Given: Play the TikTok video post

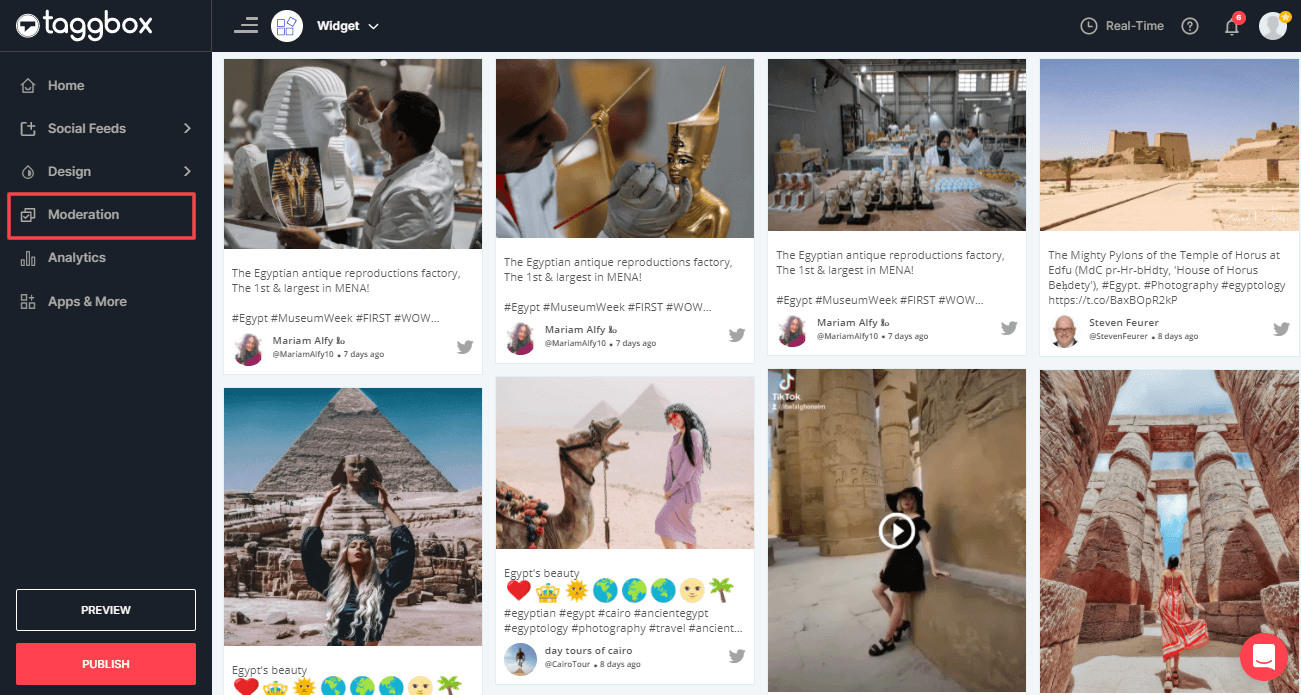Looking at the screenshot, I should click(896, 531).
